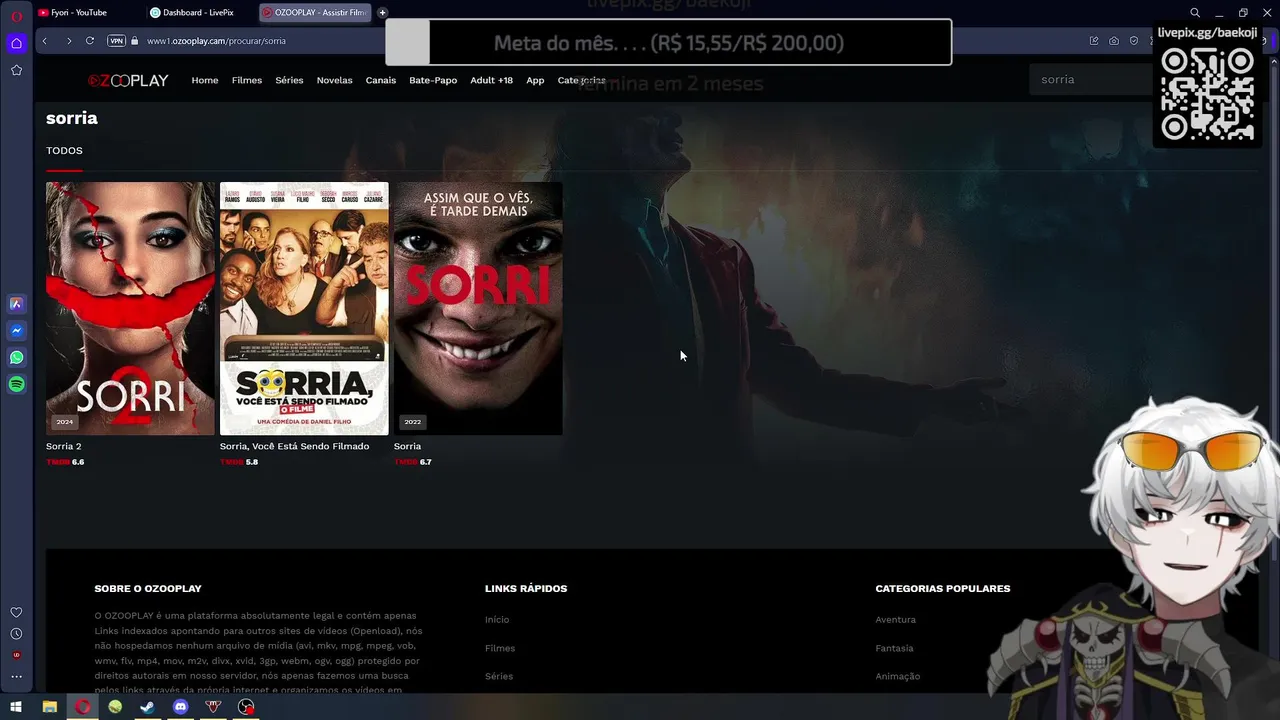The height and width of the screenshot is (720, 1280).
Task: Click the OZOOPLAY site logo
Action: 128,80
